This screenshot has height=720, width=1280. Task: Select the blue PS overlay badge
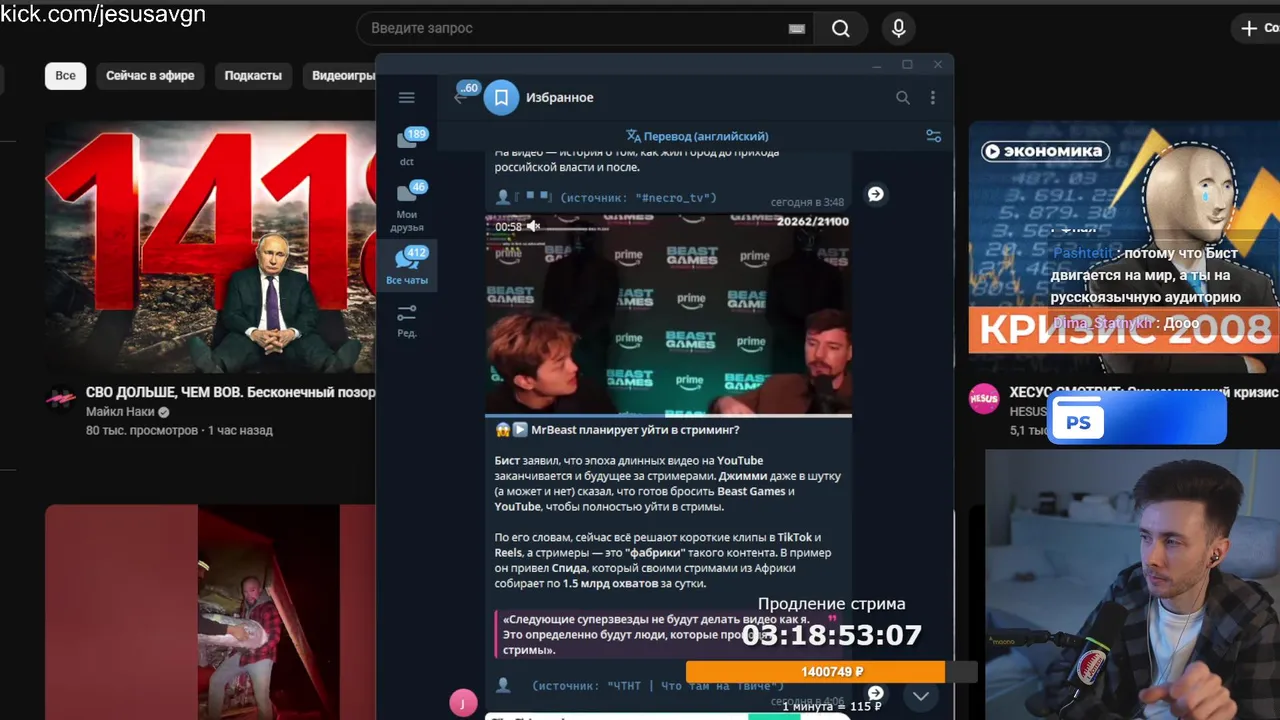(1136, 418)
